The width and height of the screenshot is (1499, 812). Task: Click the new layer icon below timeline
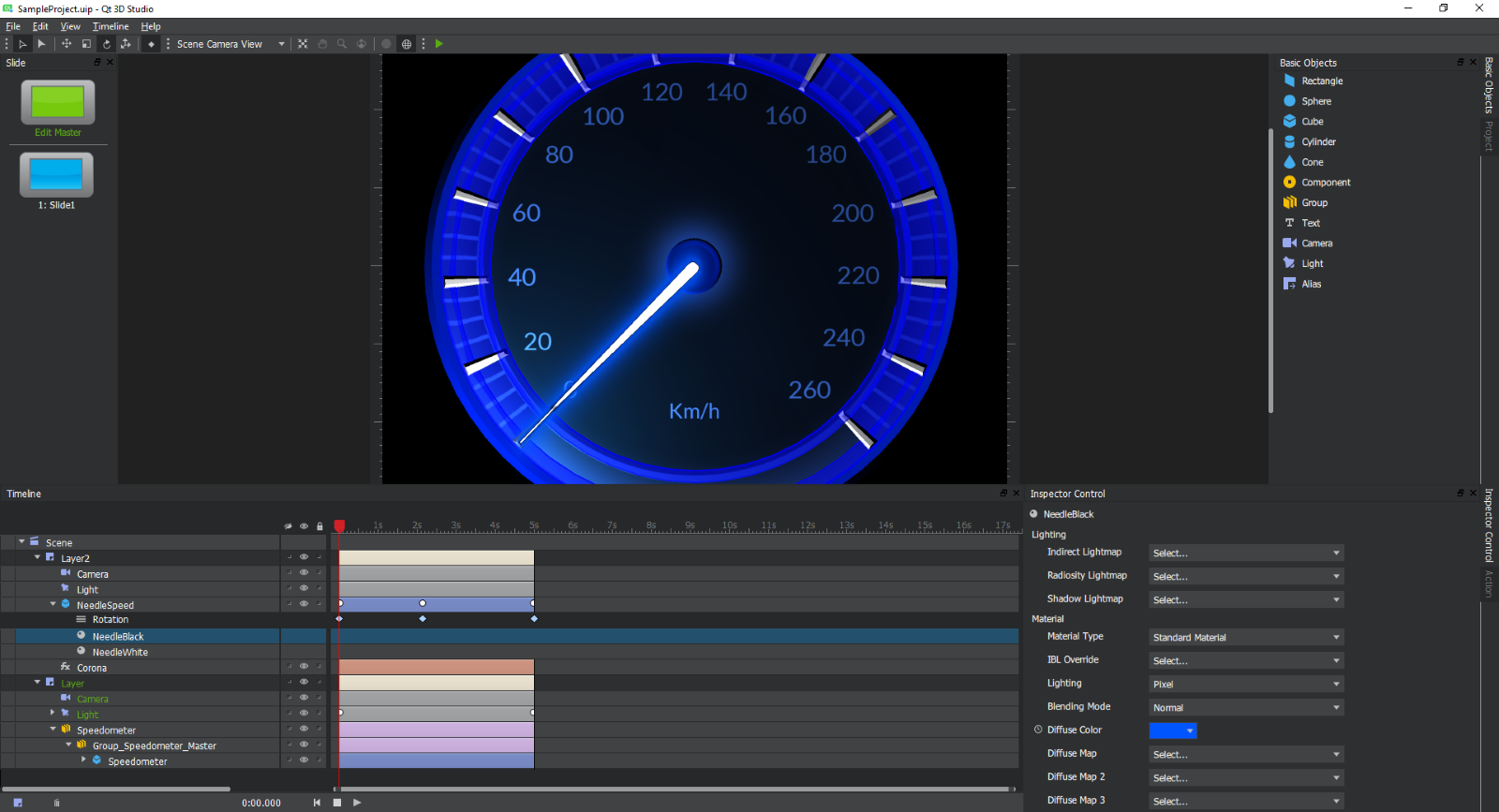click(x=18, y=803)
